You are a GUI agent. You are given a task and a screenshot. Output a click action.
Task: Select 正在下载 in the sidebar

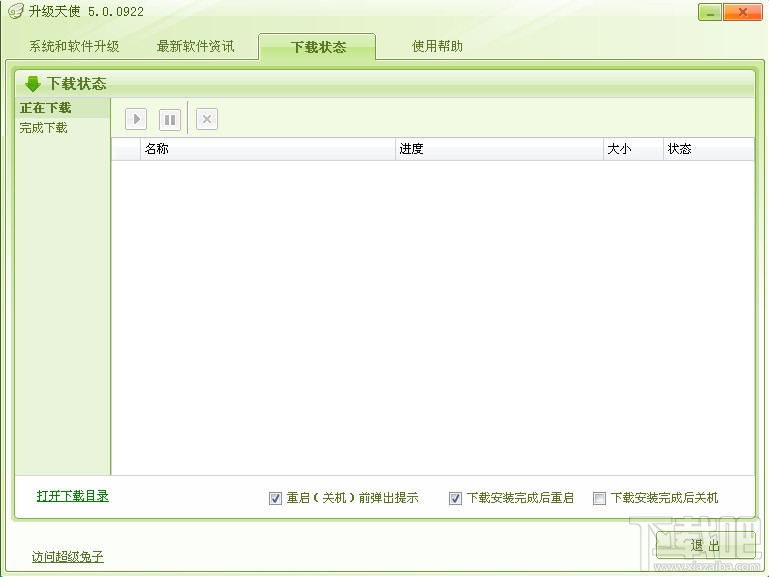[x=62, y=108]
